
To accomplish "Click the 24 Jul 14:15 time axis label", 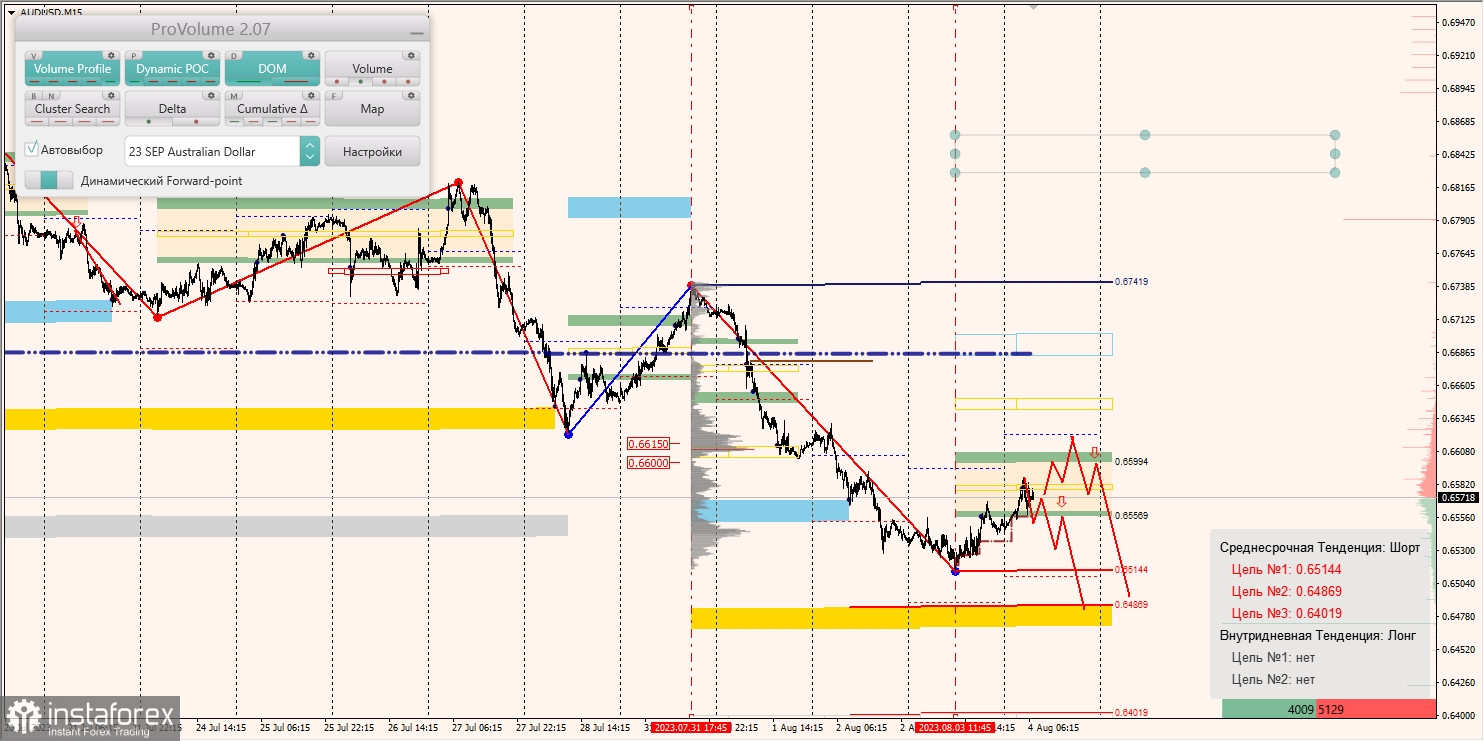I will 223,728.
